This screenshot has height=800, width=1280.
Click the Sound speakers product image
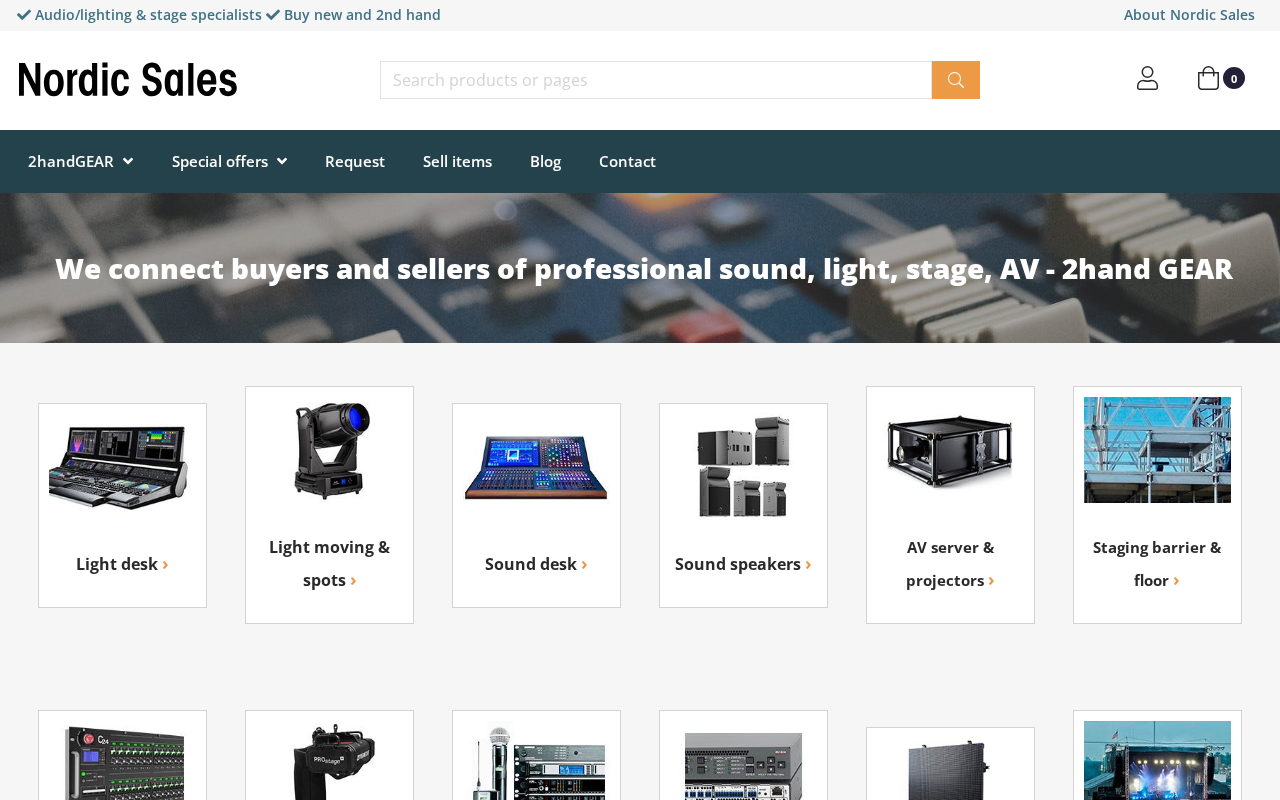click(743, 467)
